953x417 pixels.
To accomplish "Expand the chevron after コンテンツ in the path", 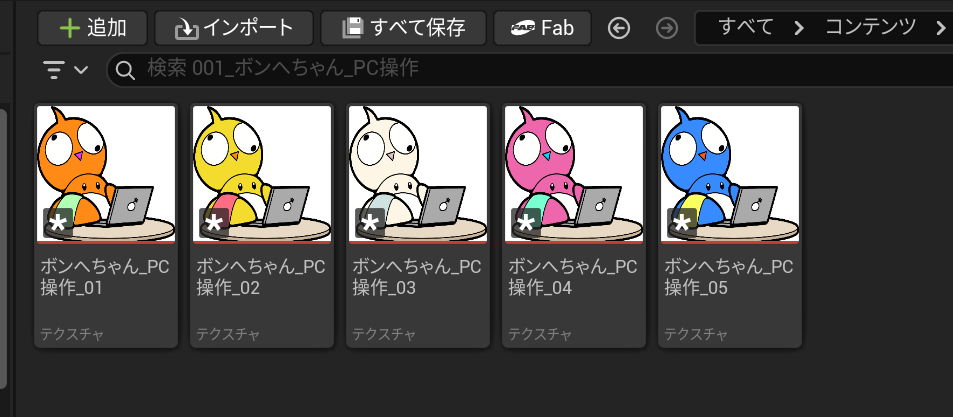I will pos(941,28).
